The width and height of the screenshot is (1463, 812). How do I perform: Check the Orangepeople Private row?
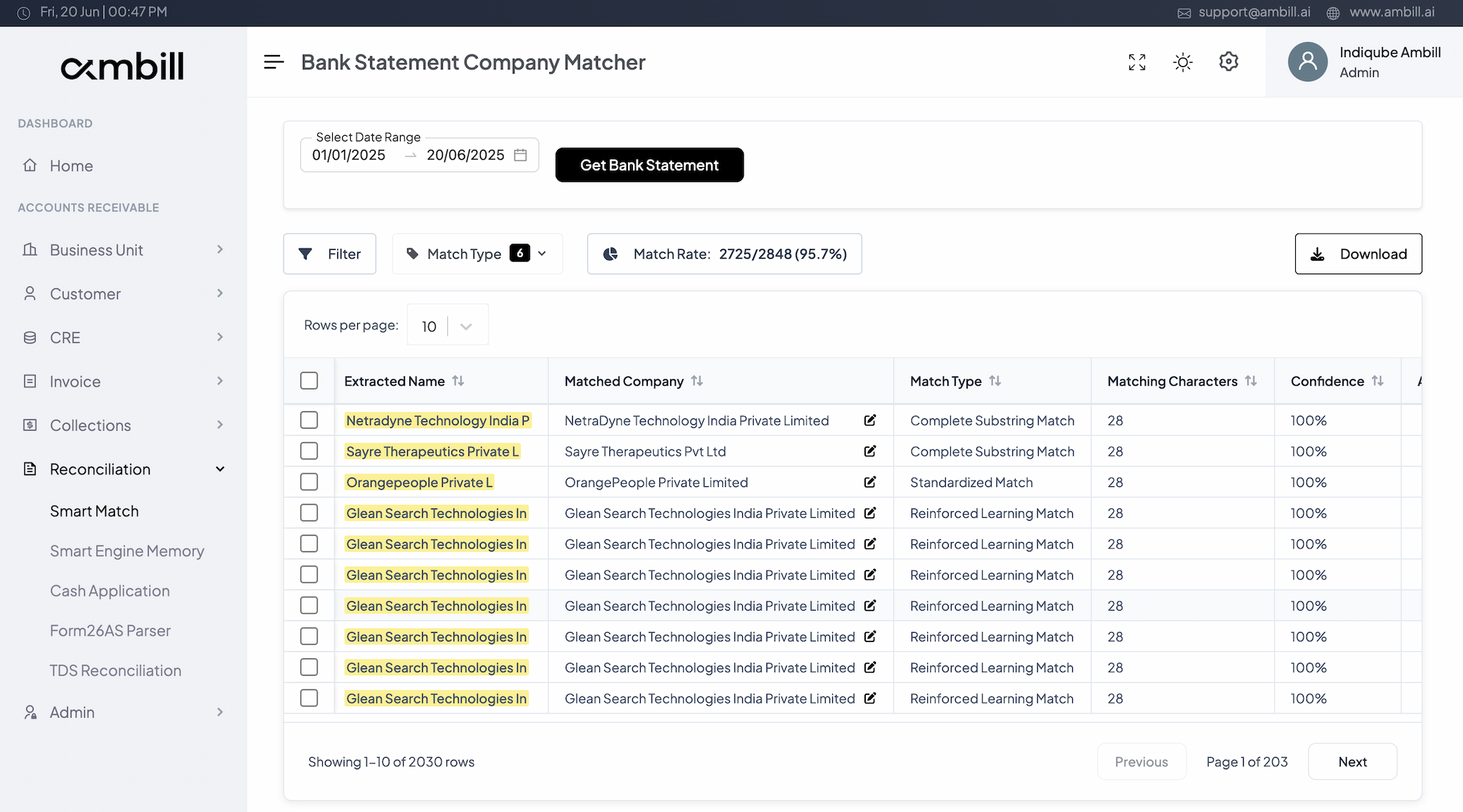(309, 482)
